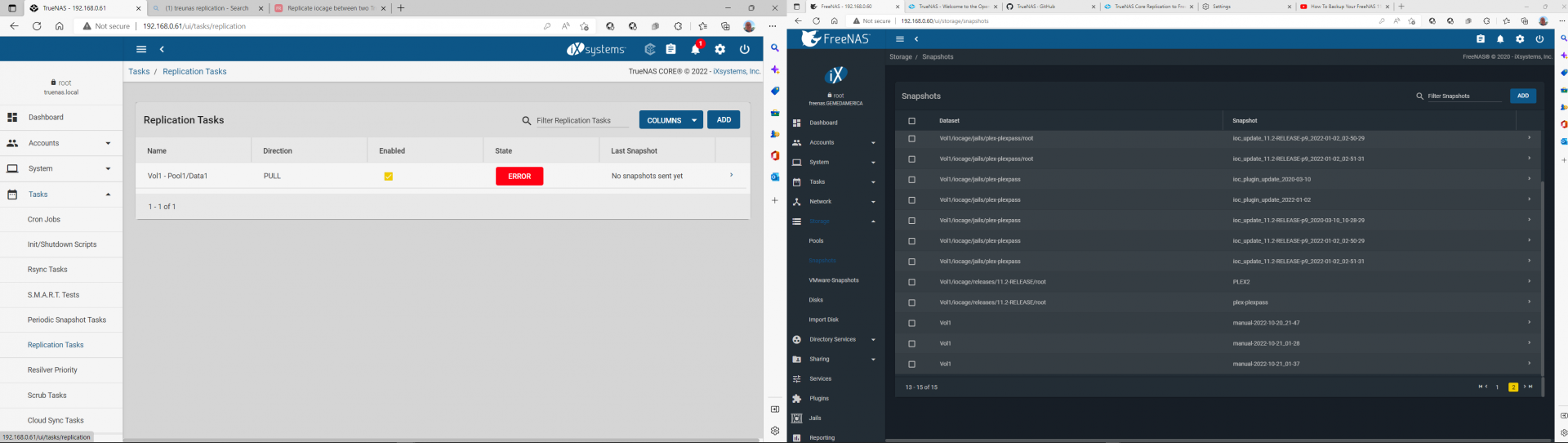Jump to last page of snapshots list
The image size is (1568, 443).
1530,387
